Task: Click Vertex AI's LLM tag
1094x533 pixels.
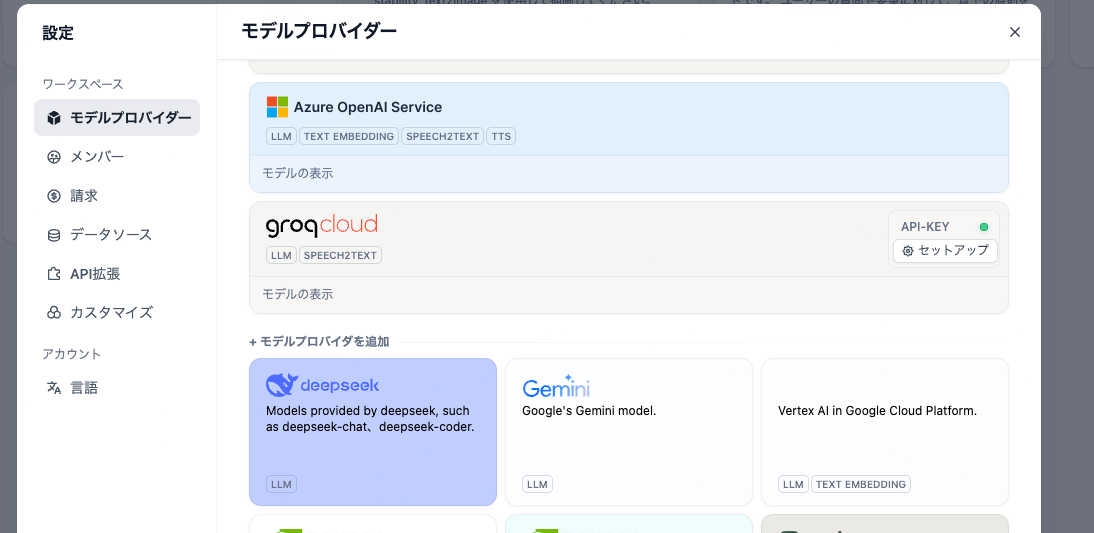Action: tap(793, 484)
